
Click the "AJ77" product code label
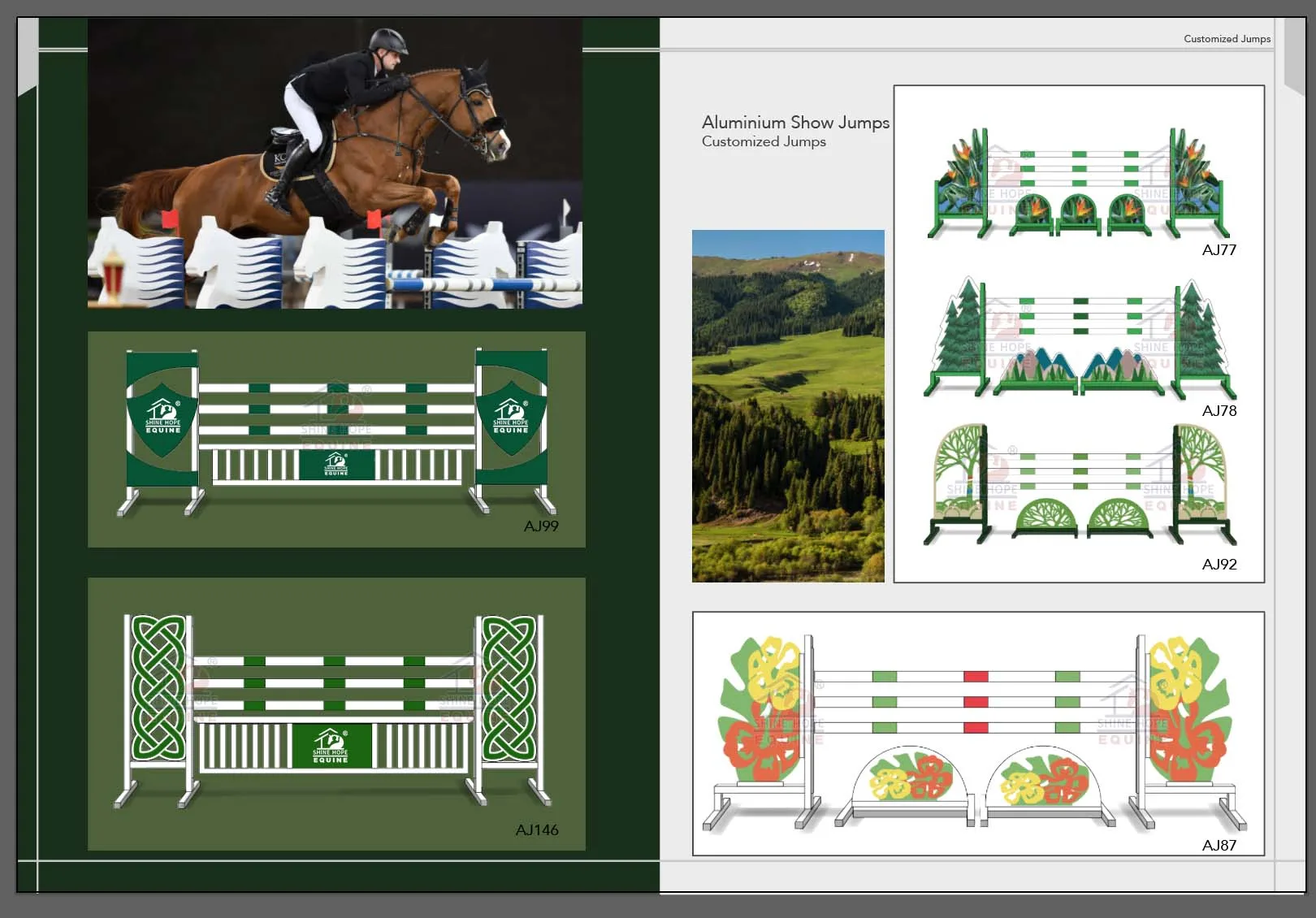[1219, 250]
